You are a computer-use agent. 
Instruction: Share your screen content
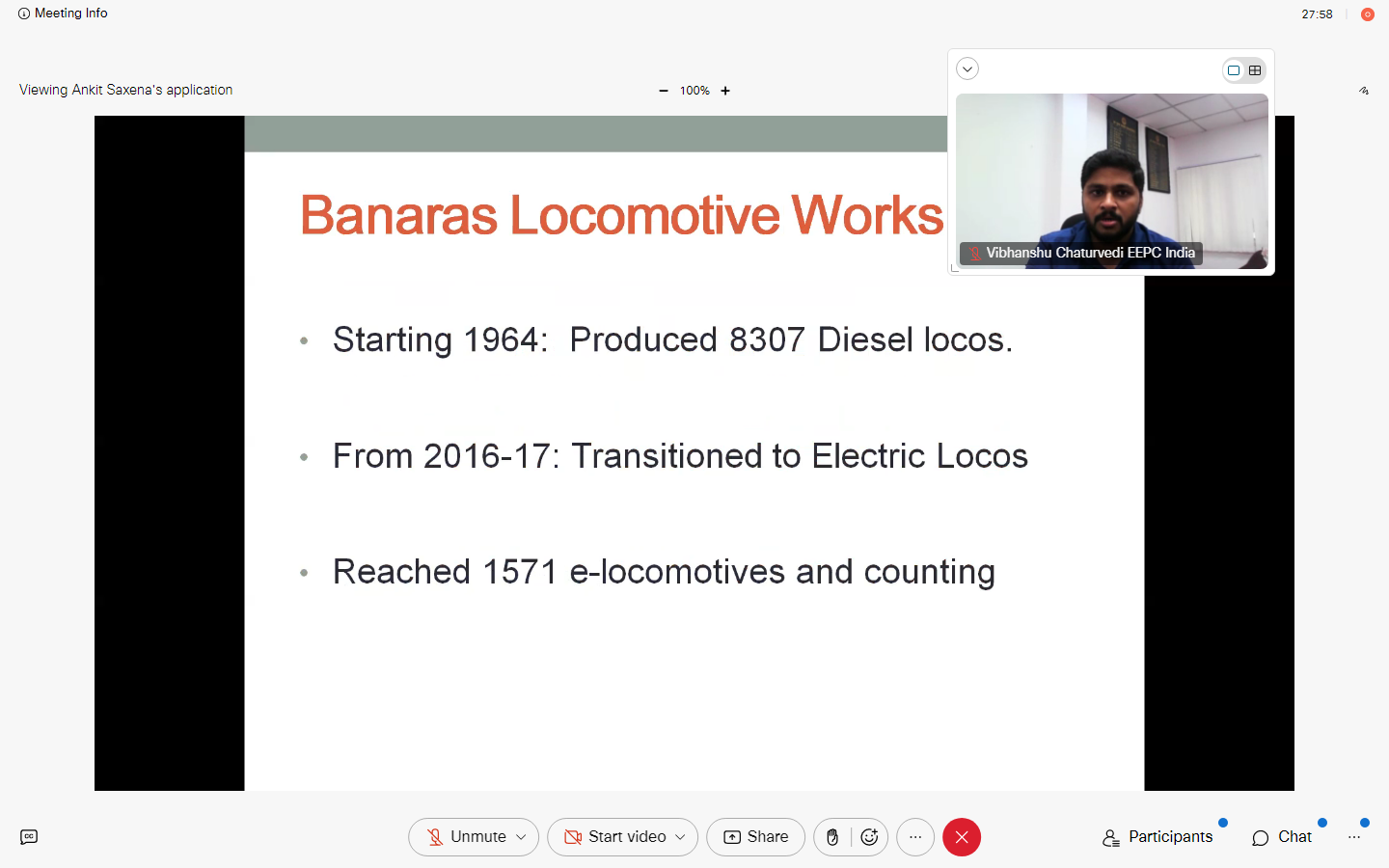click(x=755, y=837)
